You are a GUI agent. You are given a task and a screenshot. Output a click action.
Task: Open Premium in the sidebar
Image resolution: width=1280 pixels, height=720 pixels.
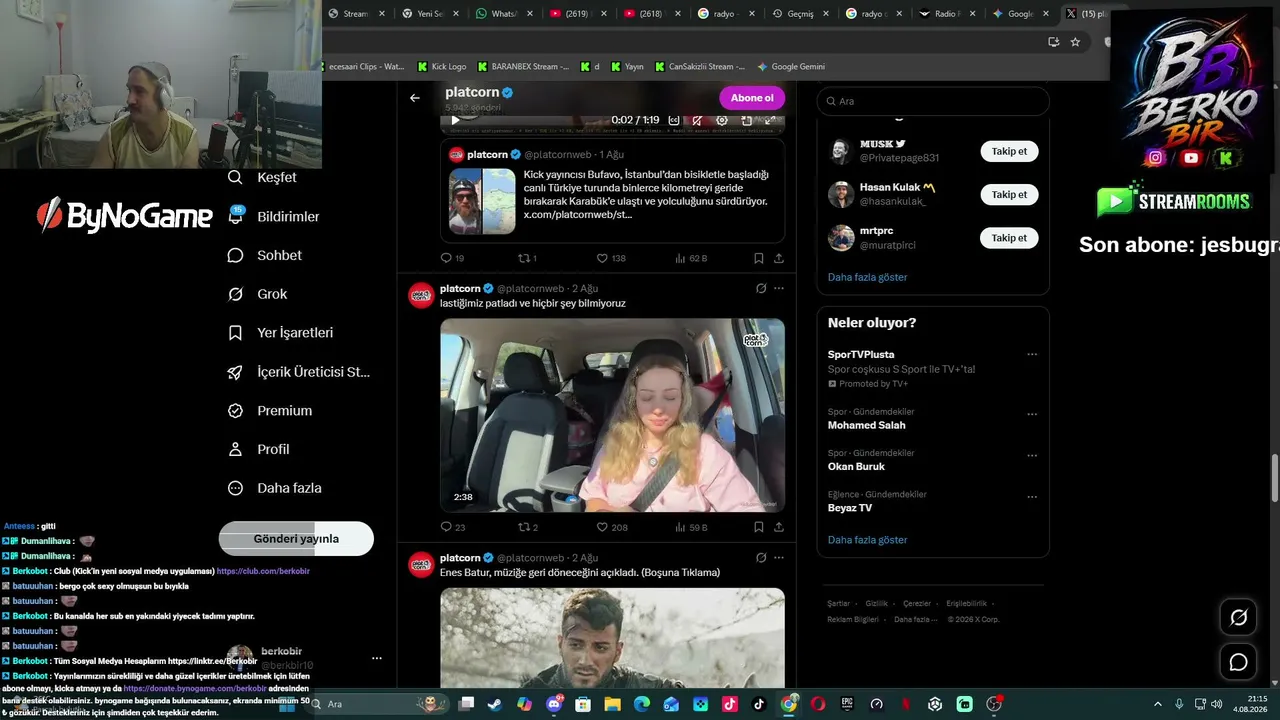[269, 410]
